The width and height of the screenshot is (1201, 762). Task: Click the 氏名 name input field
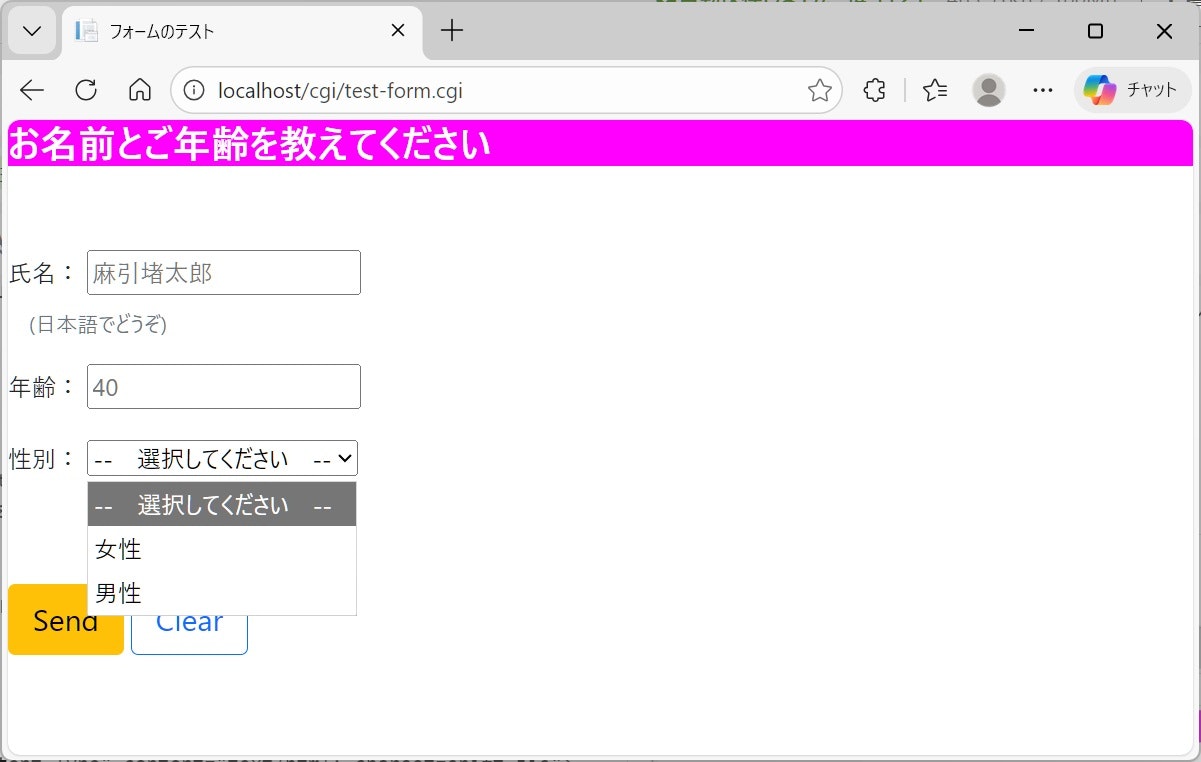(224, 273)
